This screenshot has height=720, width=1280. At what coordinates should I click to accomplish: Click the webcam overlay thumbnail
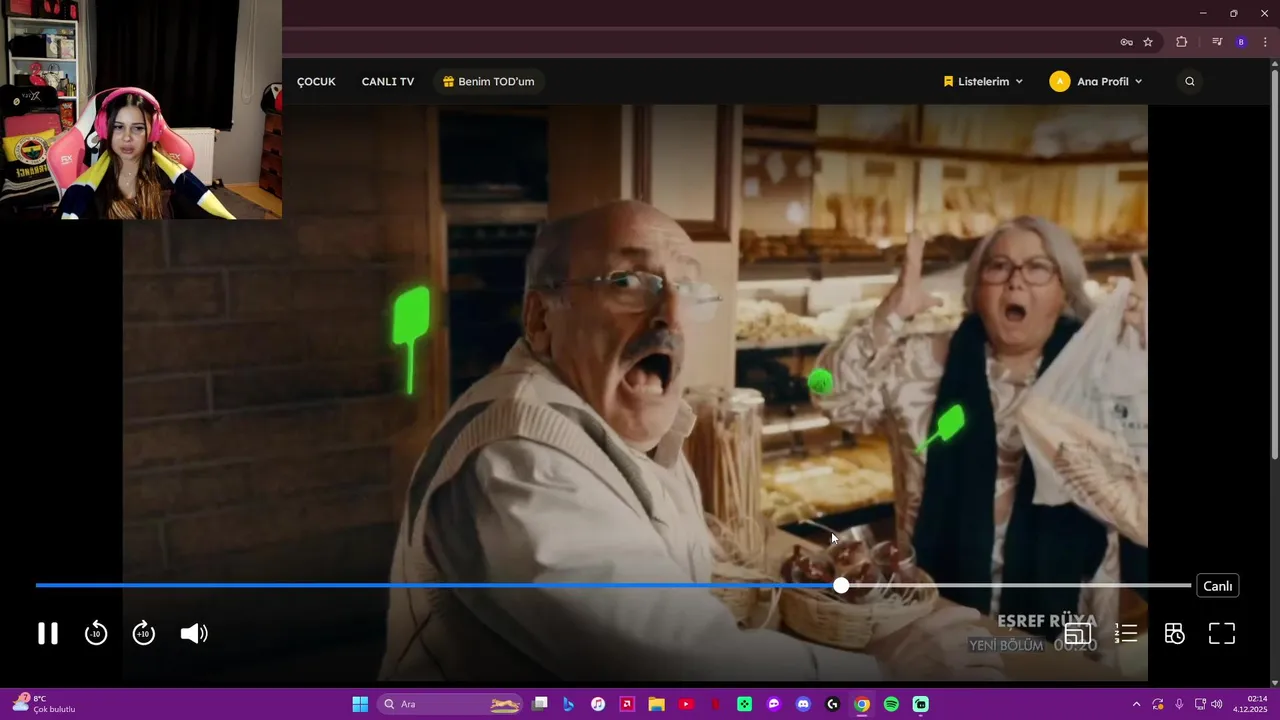click(x=141, y=109)
